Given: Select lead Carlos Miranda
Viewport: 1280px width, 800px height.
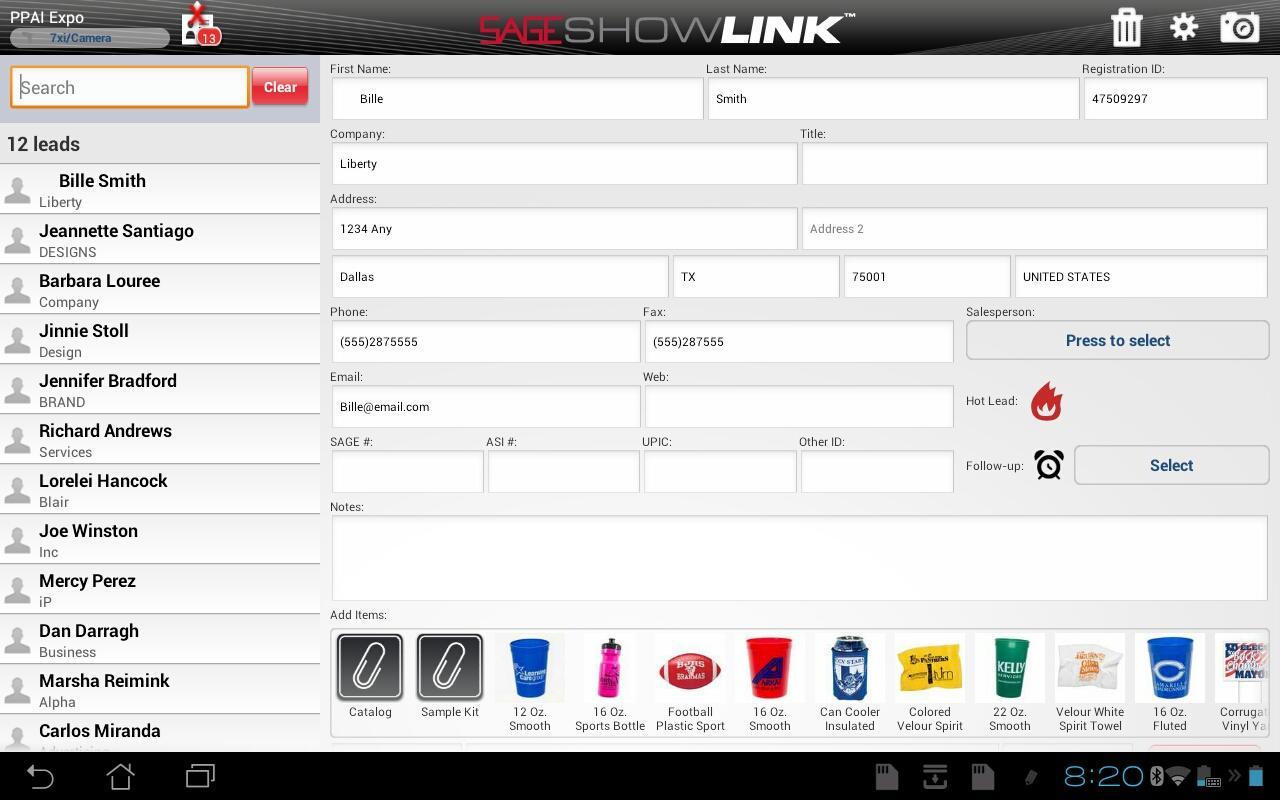Looking at the screenshot, I should pyautogui.click(x=160, y=733).
